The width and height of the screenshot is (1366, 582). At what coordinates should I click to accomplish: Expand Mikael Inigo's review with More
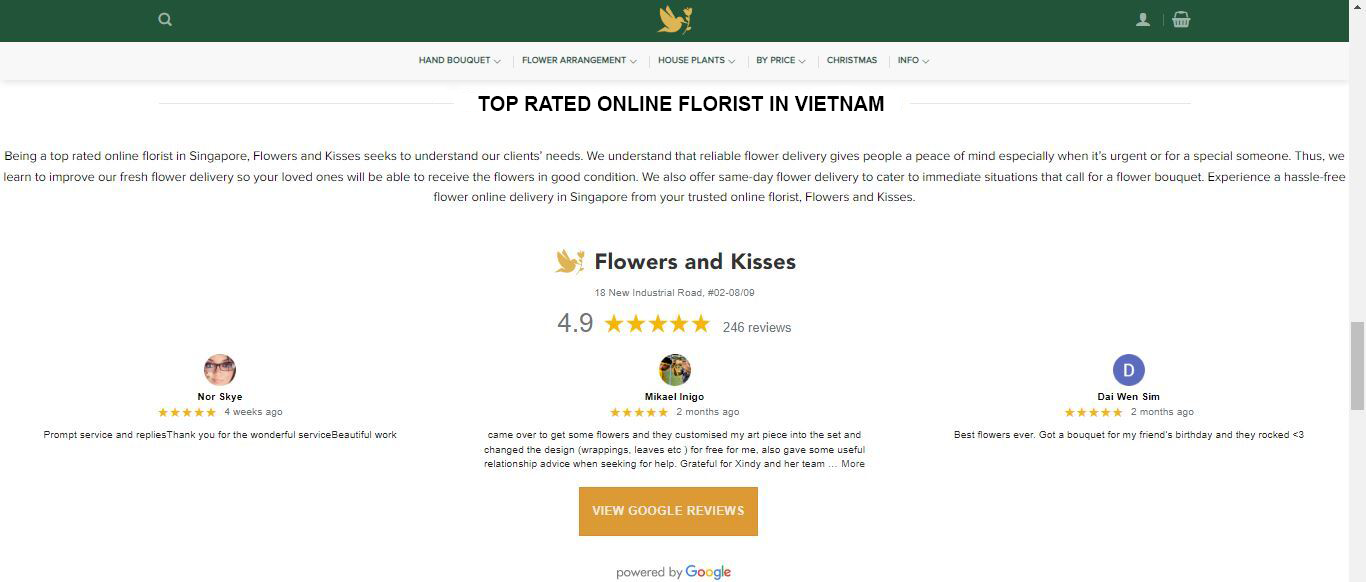click(x=853, y=464)
